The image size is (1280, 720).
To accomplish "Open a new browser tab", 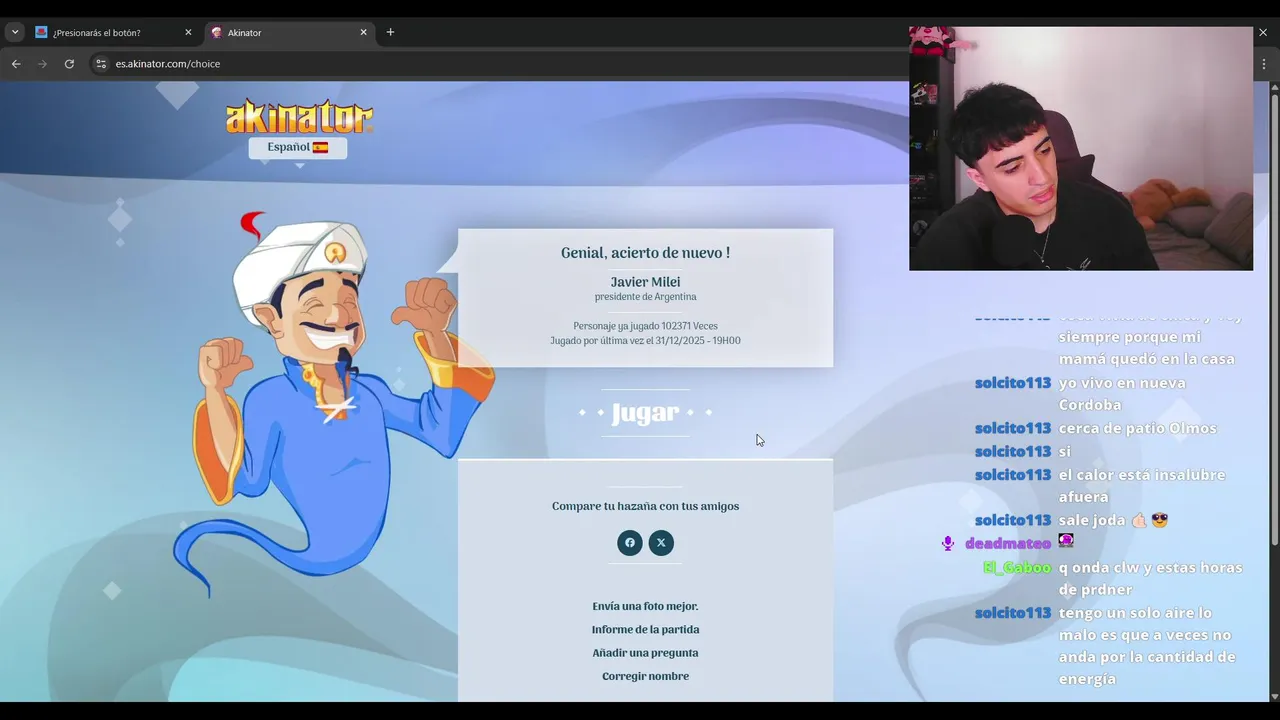I will tap(390, 32).
